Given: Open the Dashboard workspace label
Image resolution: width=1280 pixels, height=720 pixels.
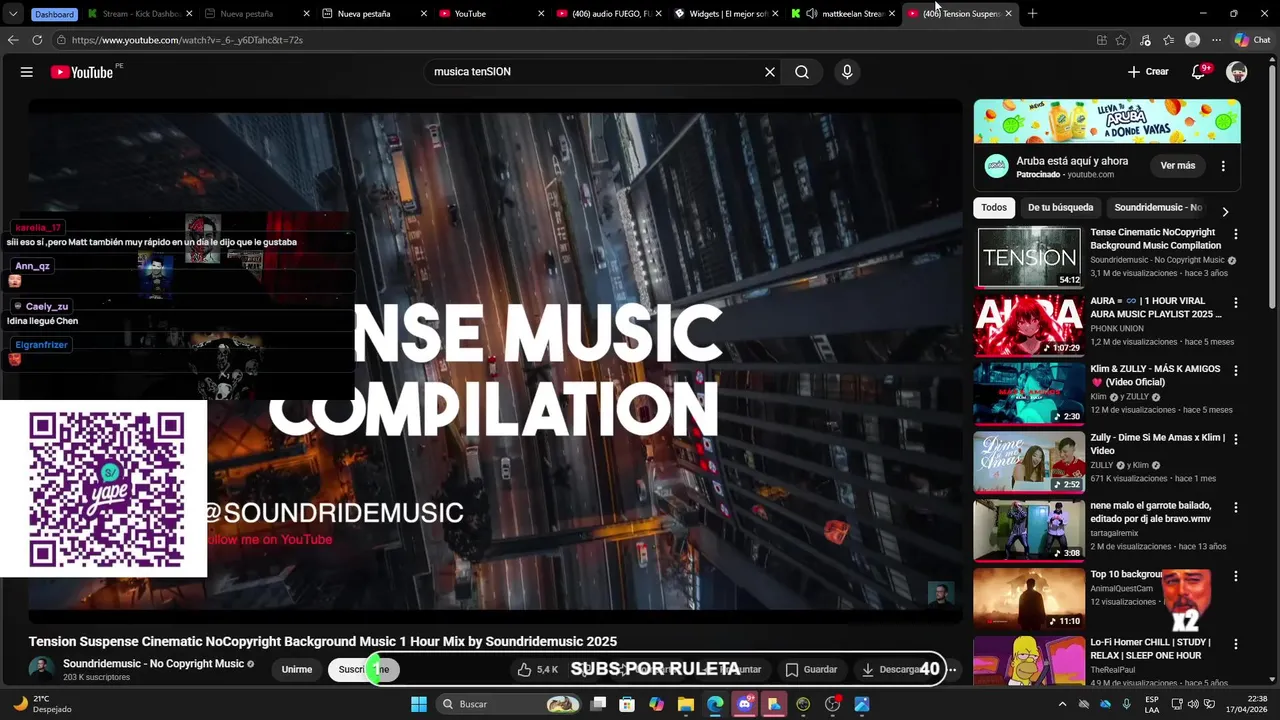Looking at the screenshot, I should click(53, 14).
